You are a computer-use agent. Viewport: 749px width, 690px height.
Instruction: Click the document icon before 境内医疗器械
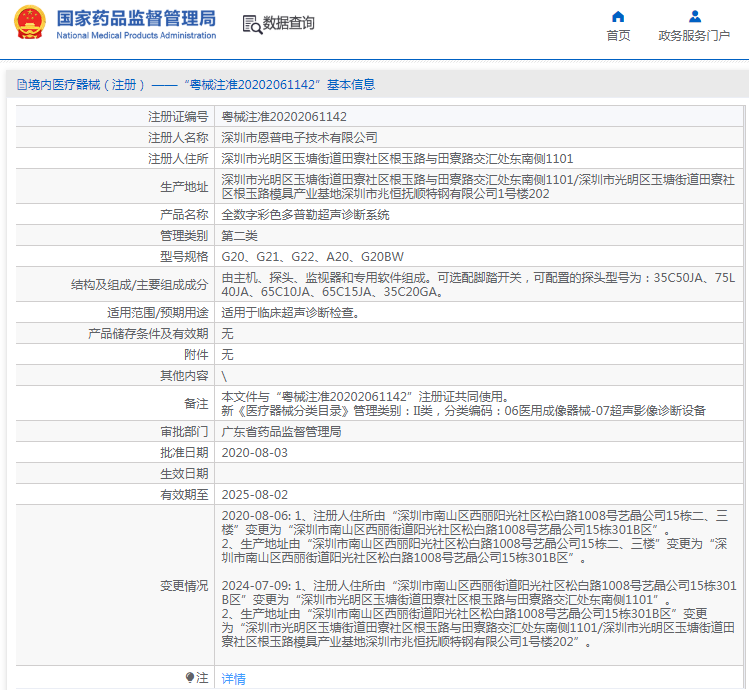click(x=21, y=85)
